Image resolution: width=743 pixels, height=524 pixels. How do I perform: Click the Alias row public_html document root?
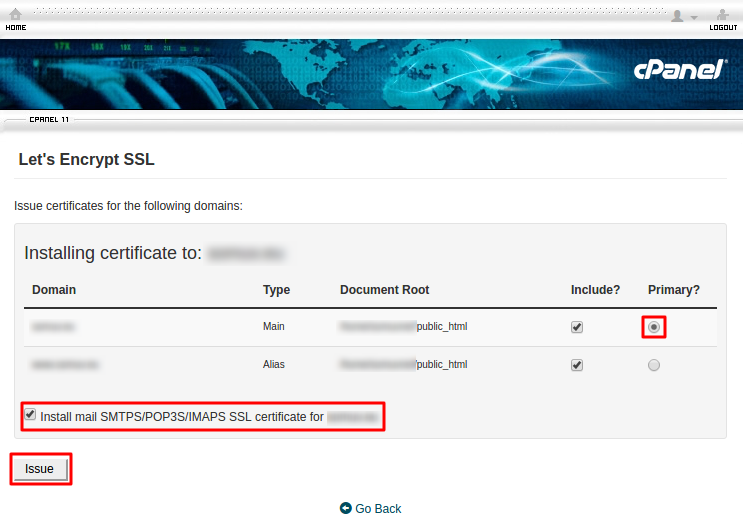click(442, 364)
